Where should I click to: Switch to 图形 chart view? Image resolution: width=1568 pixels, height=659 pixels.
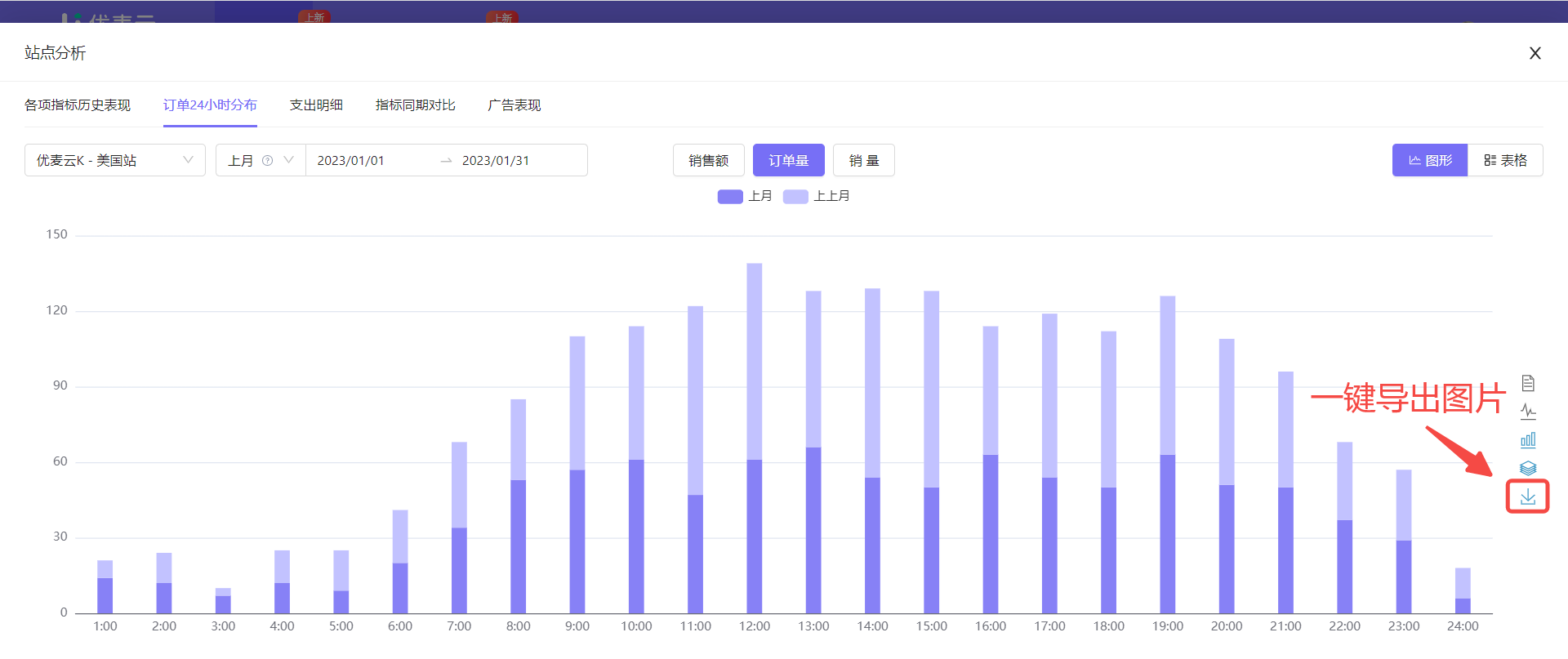[x=1430, y=160]
